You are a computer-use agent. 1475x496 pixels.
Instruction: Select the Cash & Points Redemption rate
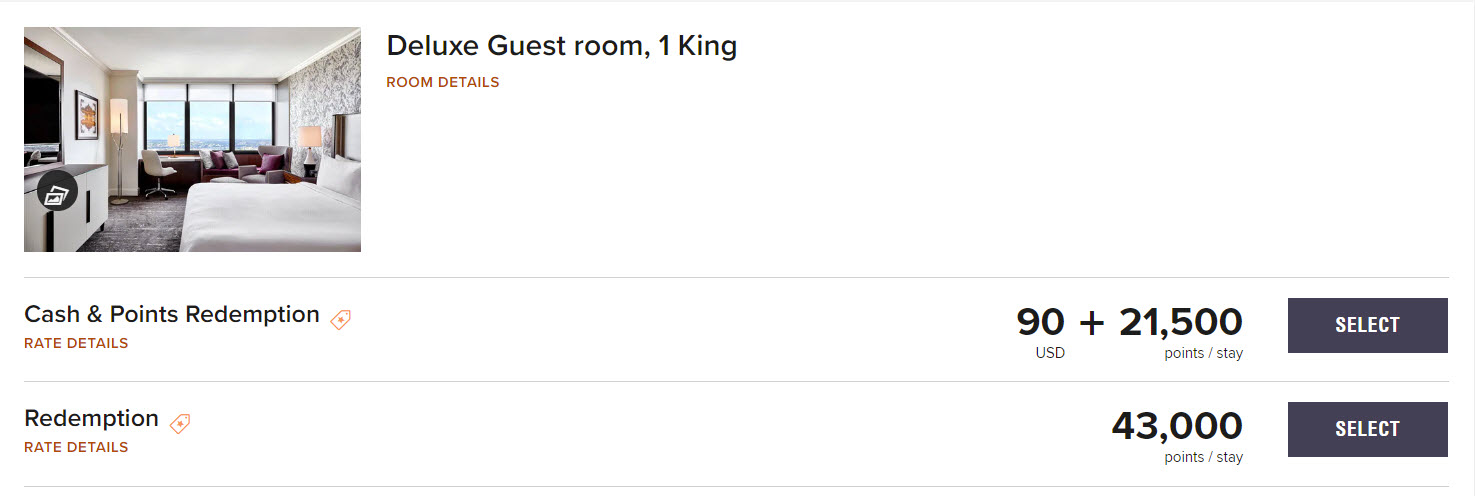pyautogui.click(x=1367, y=325)
